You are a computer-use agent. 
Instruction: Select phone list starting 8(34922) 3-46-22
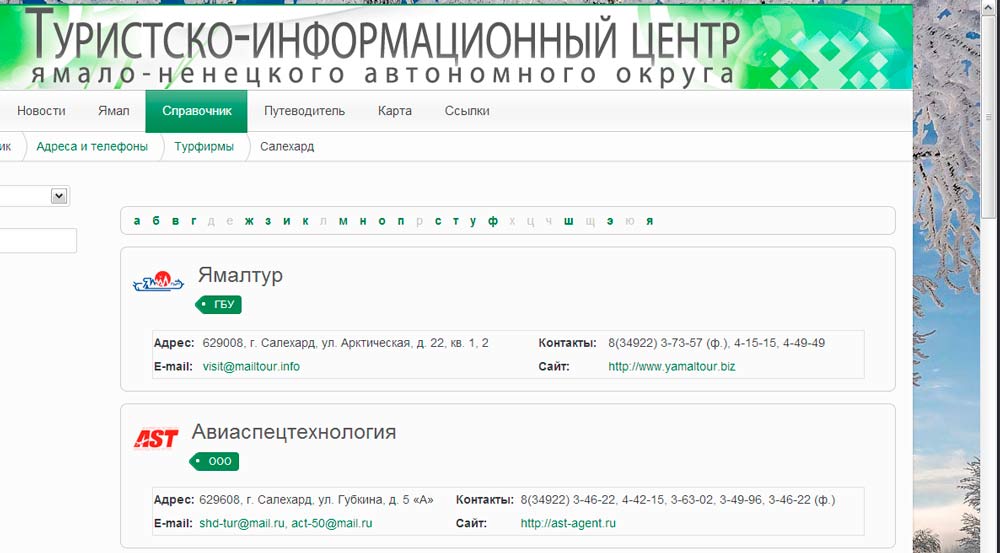pyautogui.click(x=678, y=500)
